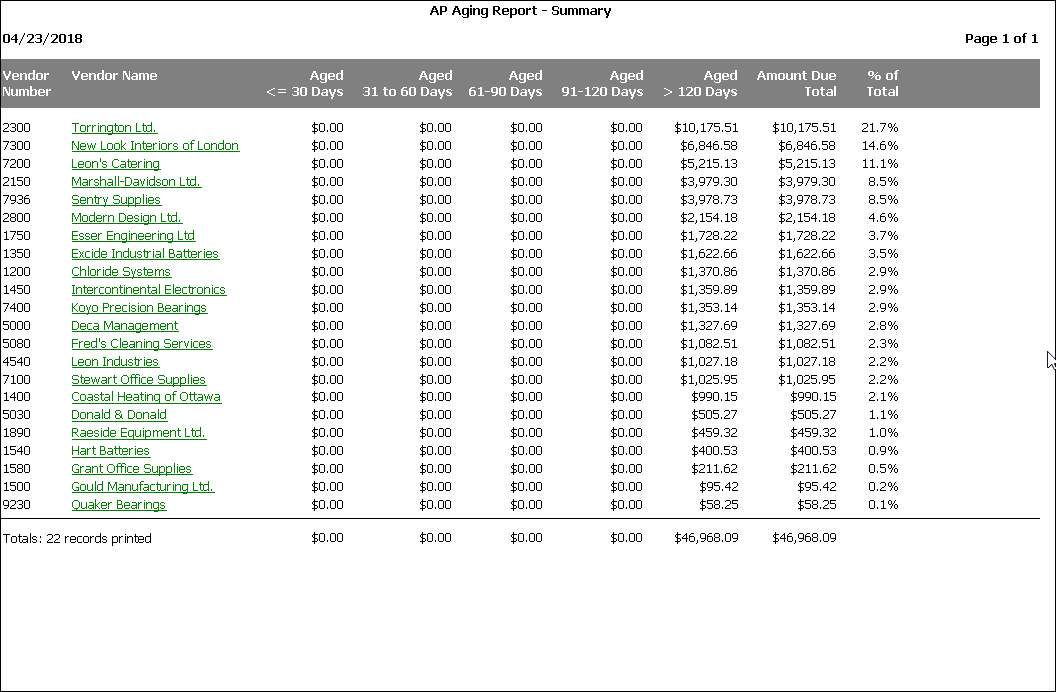Open New Look Interiors of London link

pyautogui.click(x=155, y=145)
